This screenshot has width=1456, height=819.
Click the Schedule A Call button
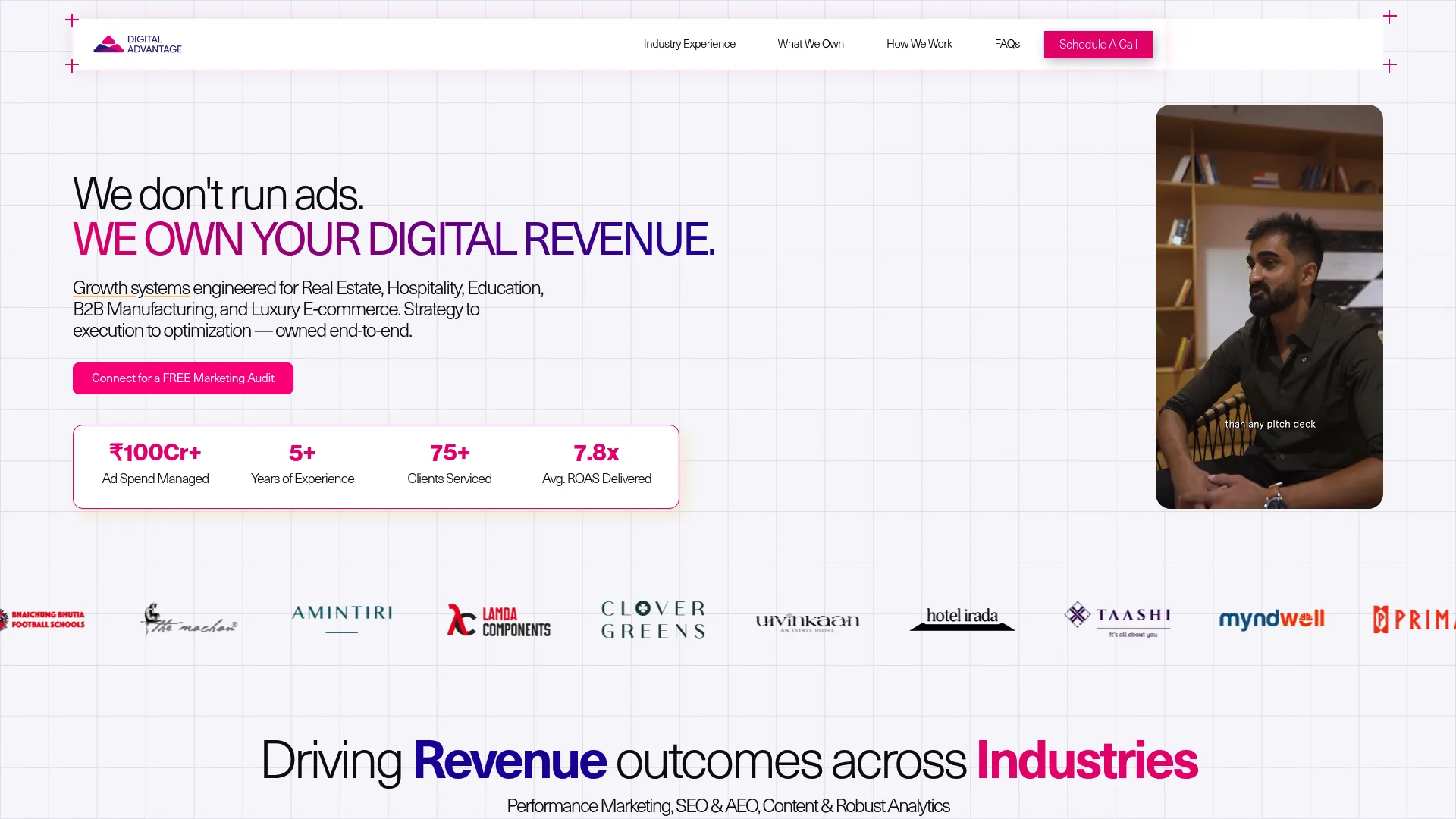click(x=1098, y=45)
